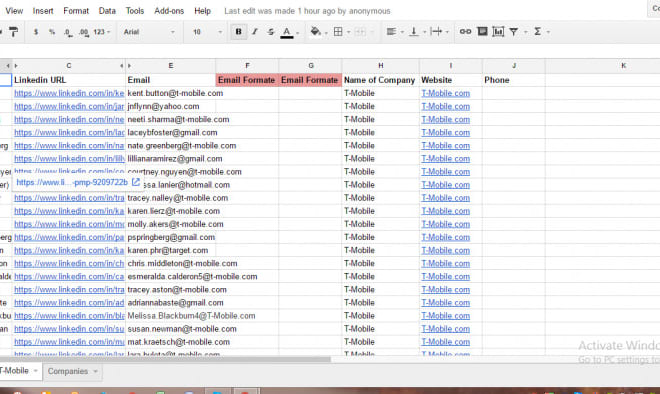The image size is (660, 394).
Task: Open the fill color bucket
Action: [x=315, y=32]
